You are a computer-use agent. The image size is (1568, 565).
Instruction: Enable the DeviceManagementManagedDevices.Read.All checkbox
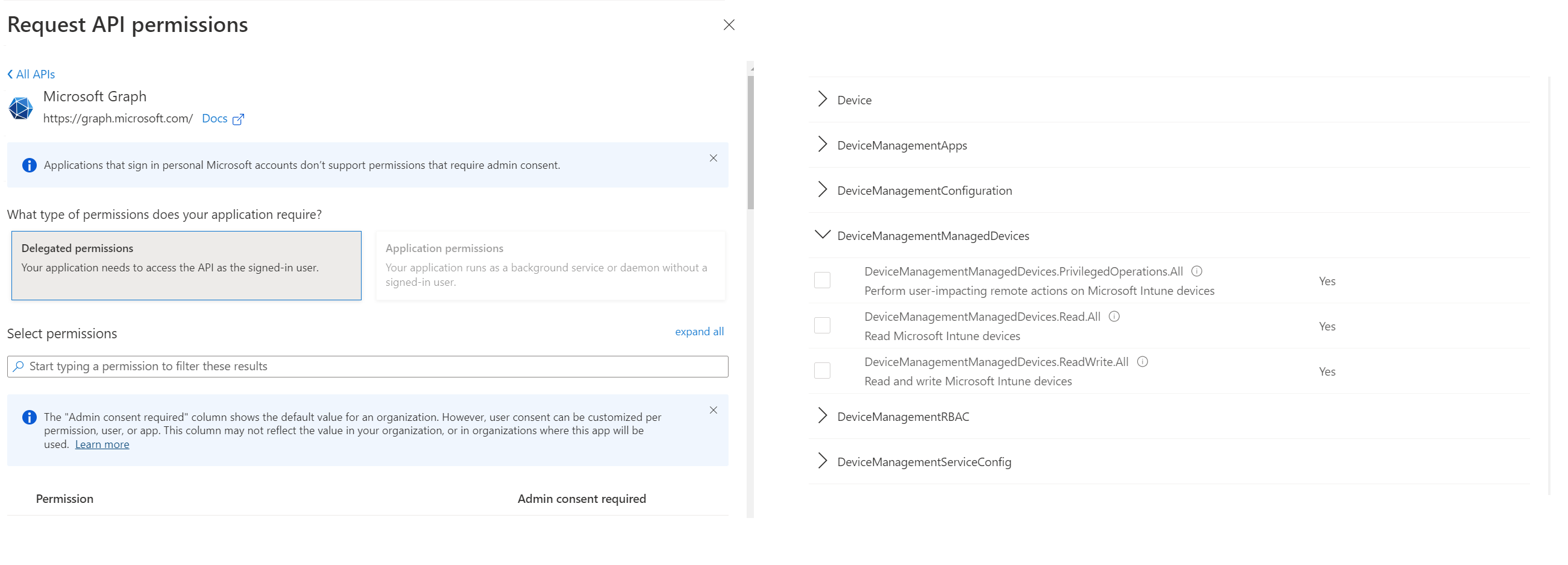823,325
